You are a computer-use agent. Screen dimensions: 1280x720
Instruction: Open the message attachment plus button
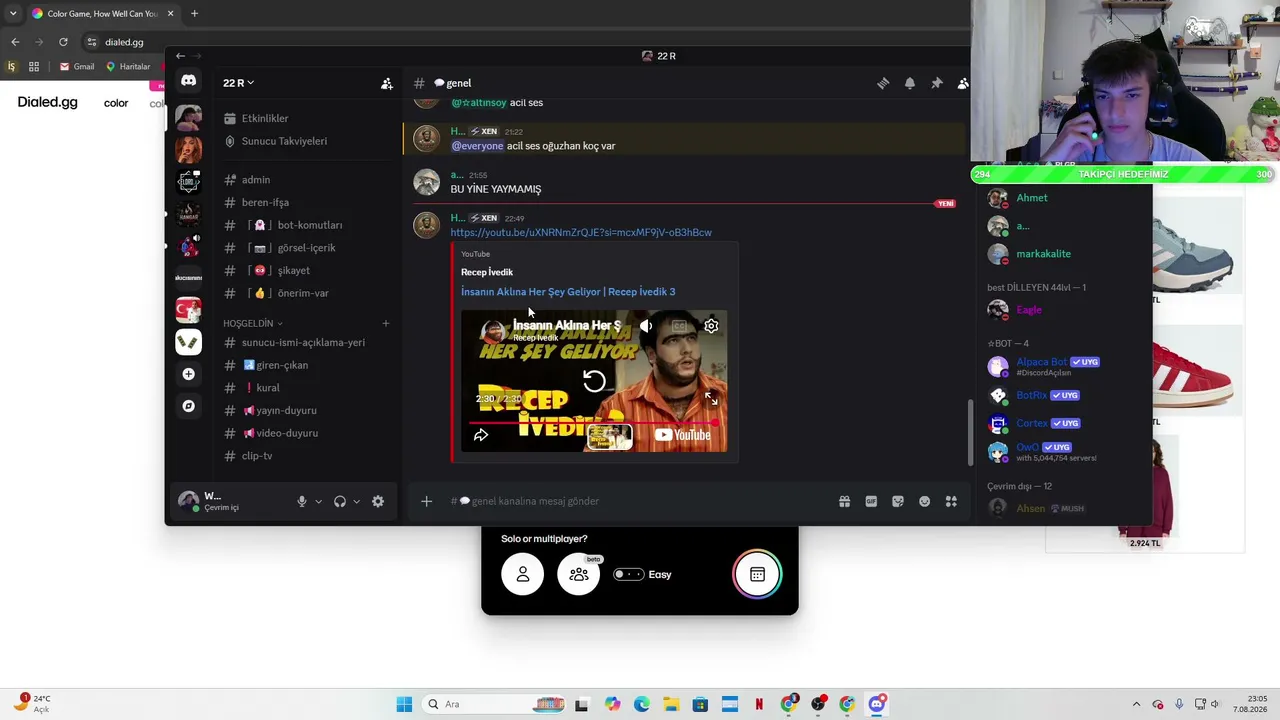click(x=426, y=501)
